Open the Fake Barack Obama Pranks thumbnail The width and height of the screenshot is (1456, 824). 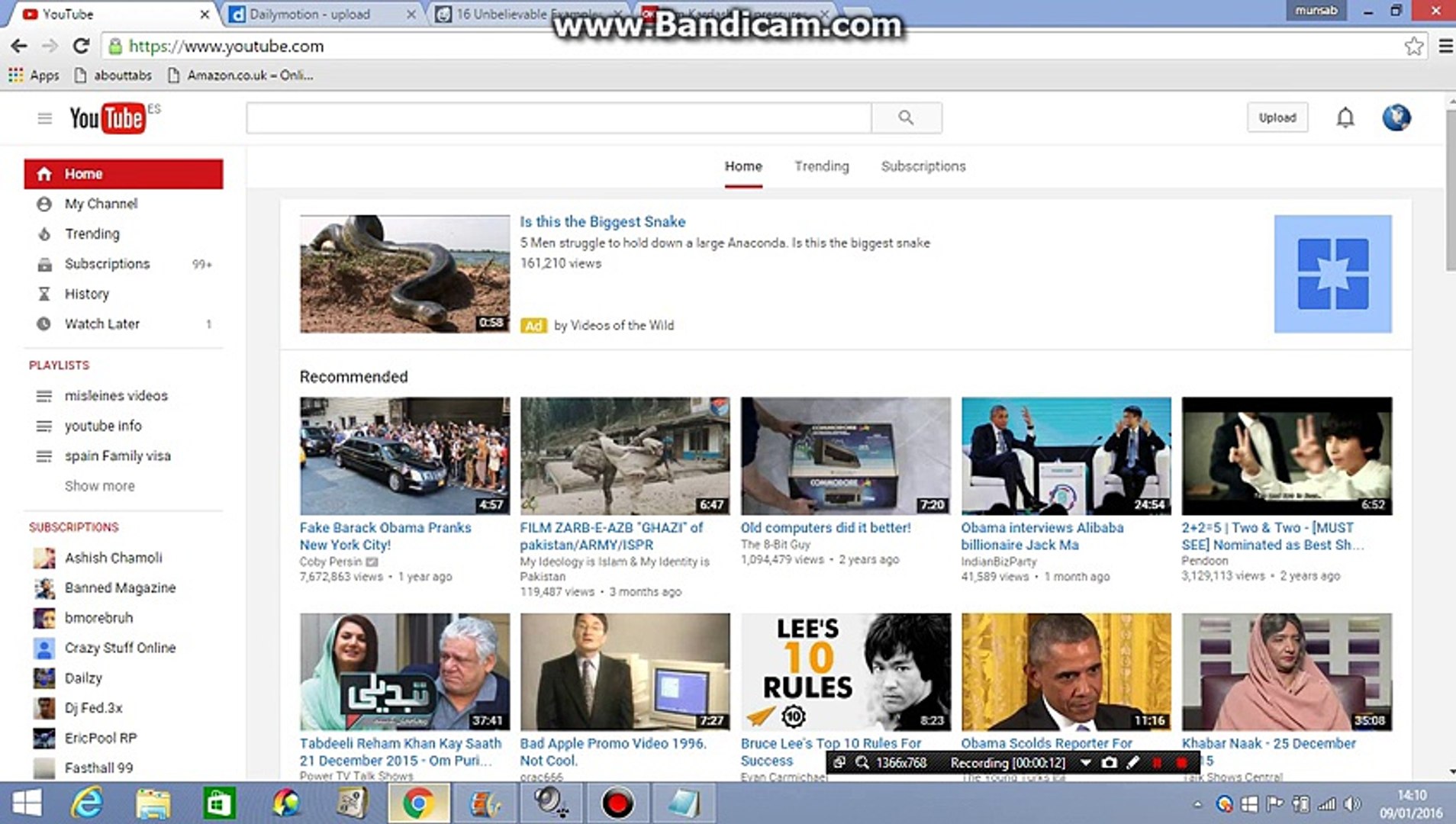[x=404, y=455]
